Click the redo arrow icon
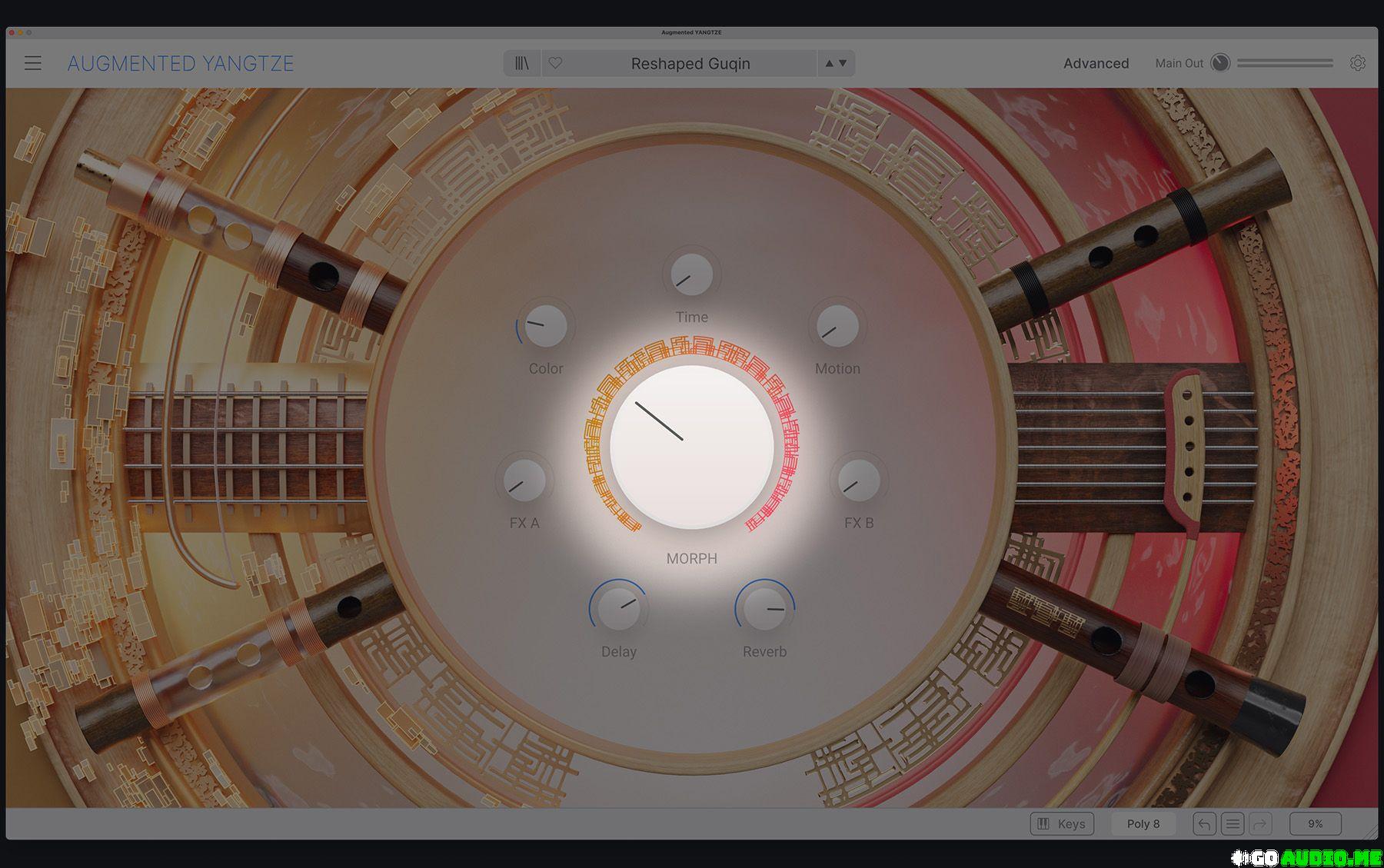The image size is (1384, 868). (x=1260, y=823)
